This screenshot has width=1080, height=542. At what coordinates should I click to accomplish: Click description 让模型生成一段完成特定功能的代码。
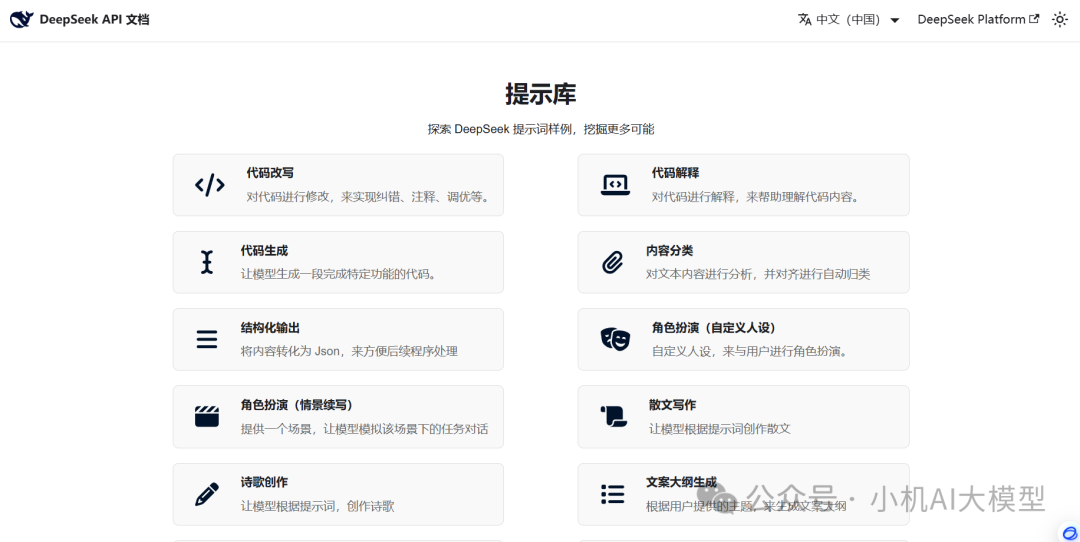tap(338, 274)
